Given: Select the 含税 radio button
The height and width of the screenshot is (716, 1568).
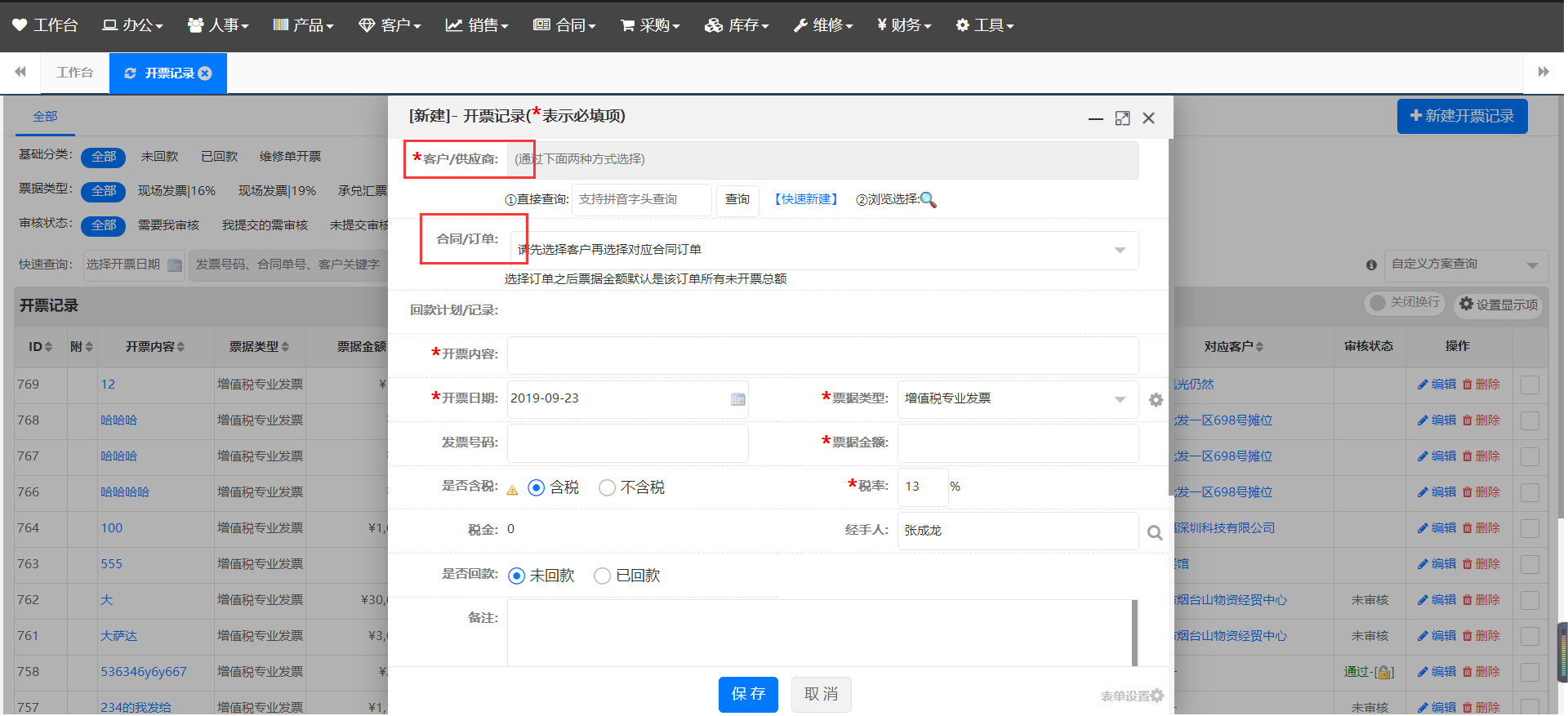Looking at the screenshot, I should (537, 488).
